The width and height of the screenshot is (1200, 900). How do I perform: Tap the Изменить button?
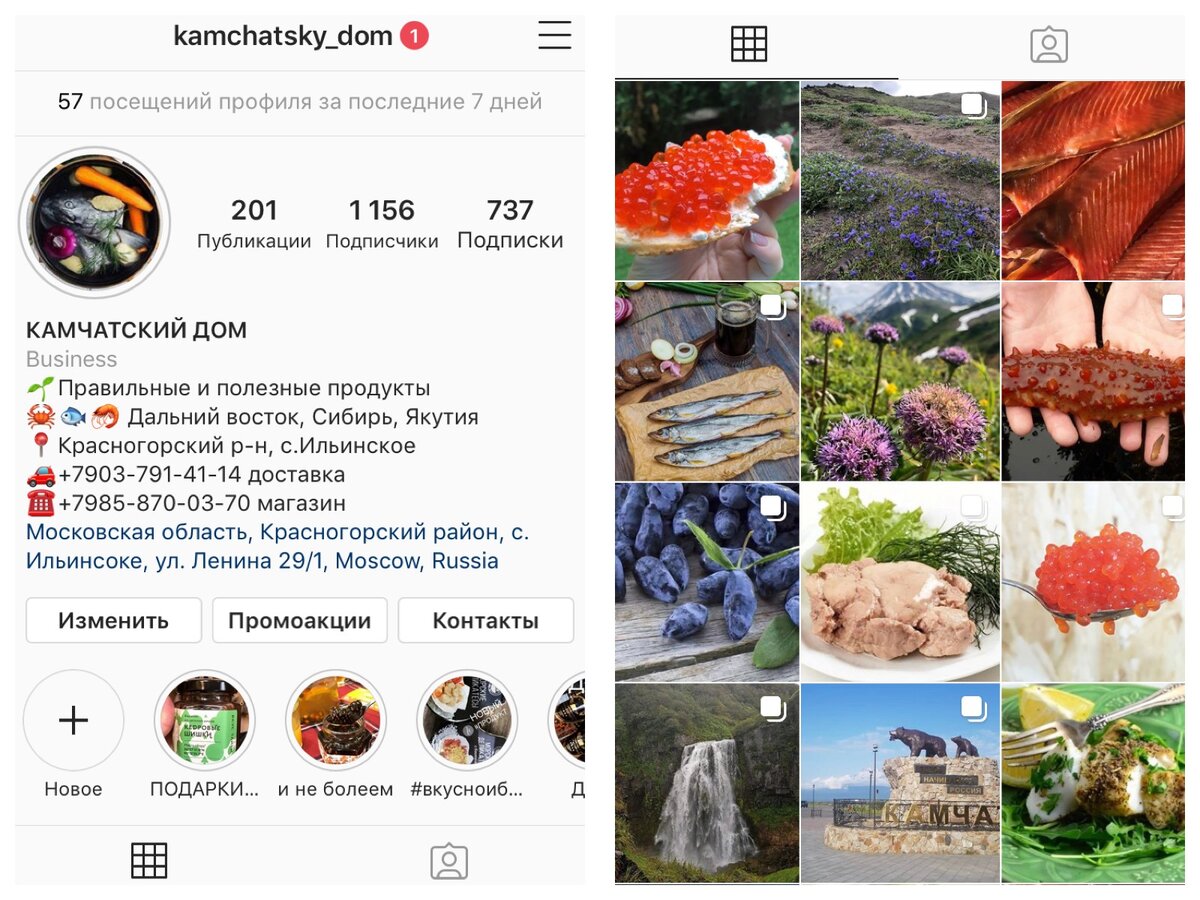114,620
